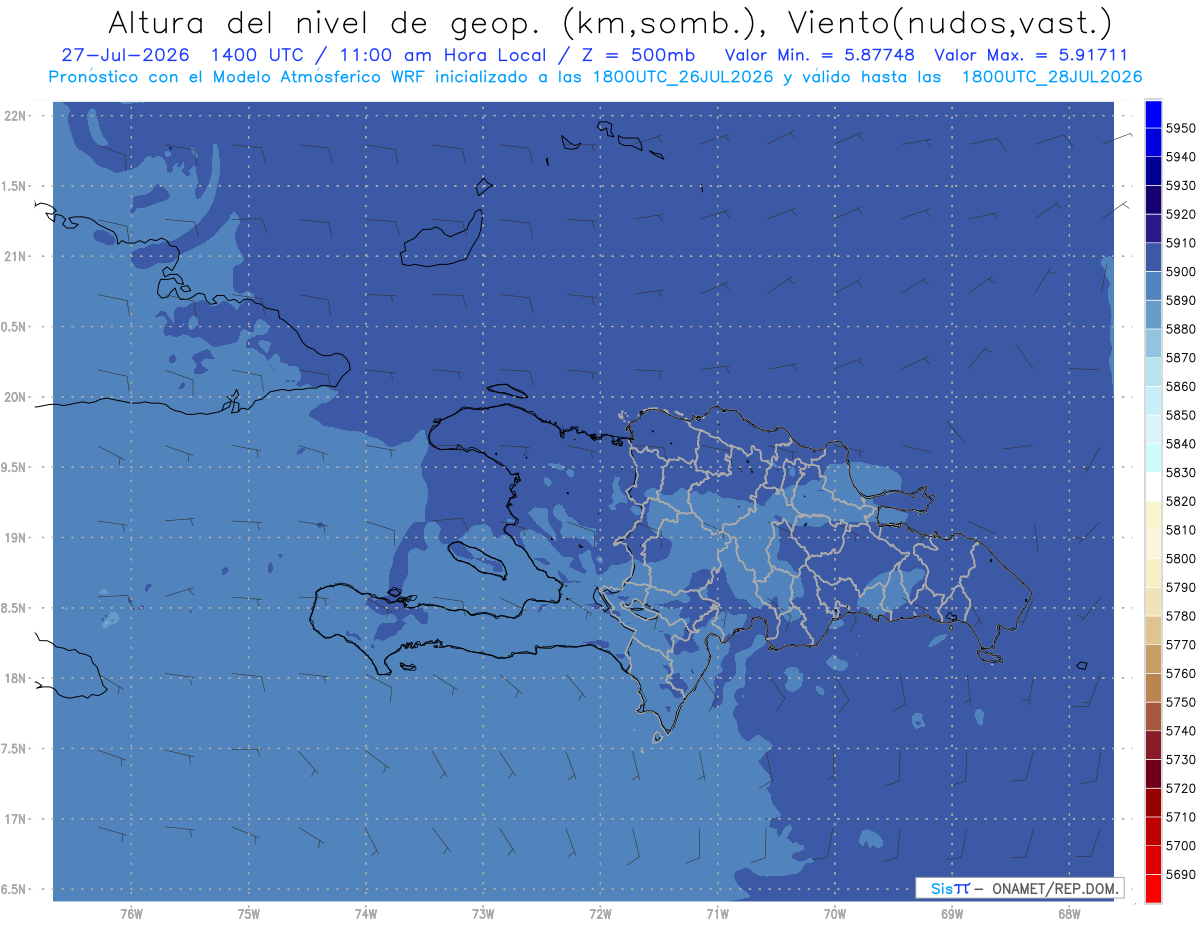Click the '19N' latitude label

[15, 538]
